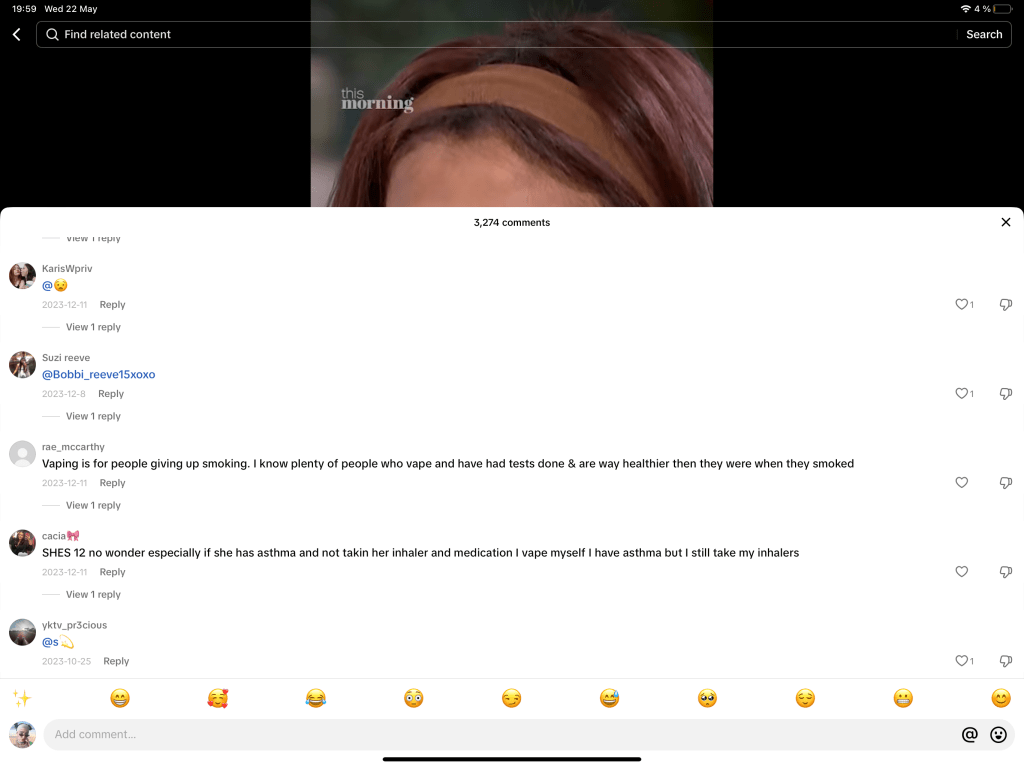
Task: Tap the back arrow at top left
Action: coord(16,35)
